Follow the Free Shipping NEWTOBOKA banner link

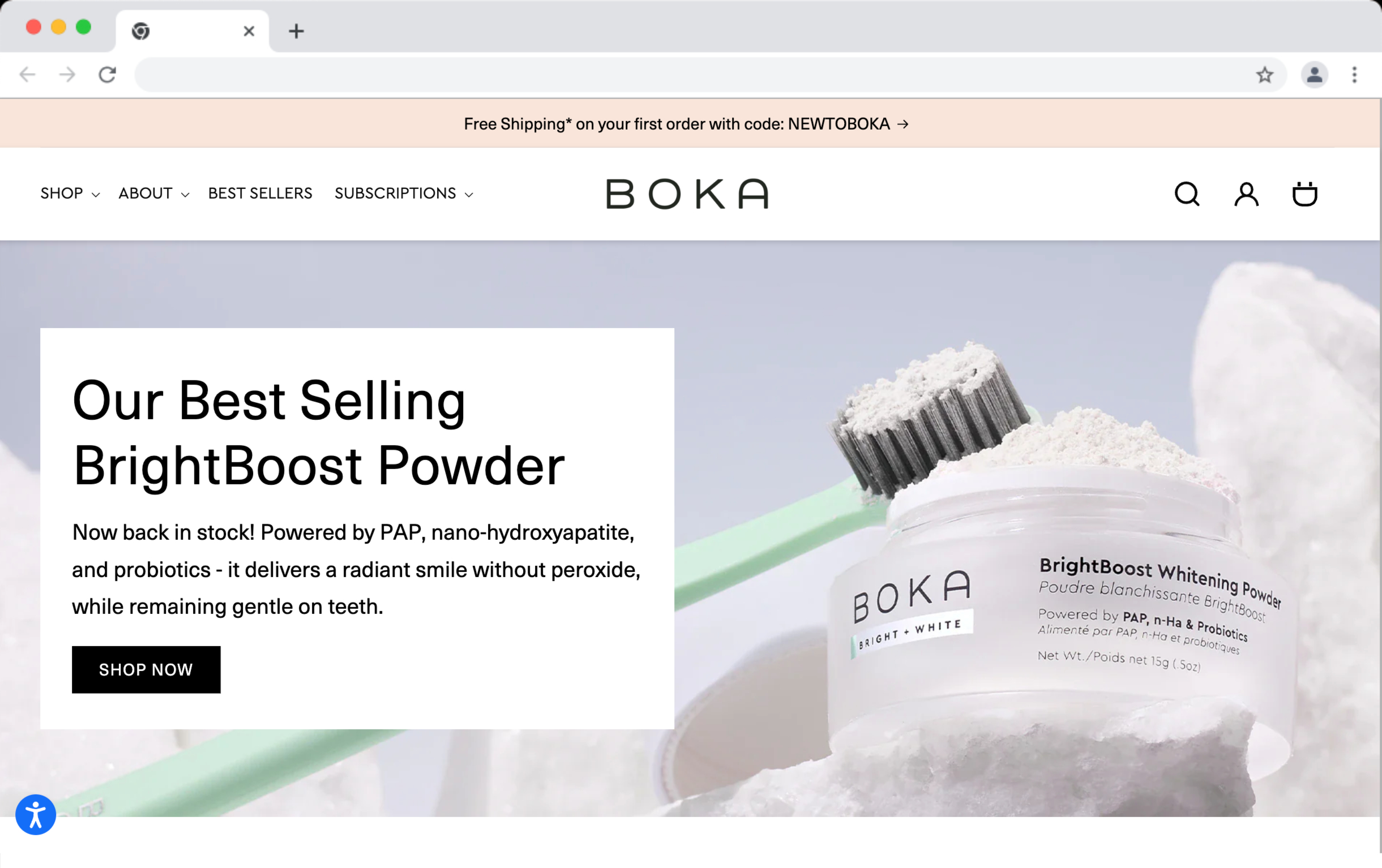click(x=686, y=124)
